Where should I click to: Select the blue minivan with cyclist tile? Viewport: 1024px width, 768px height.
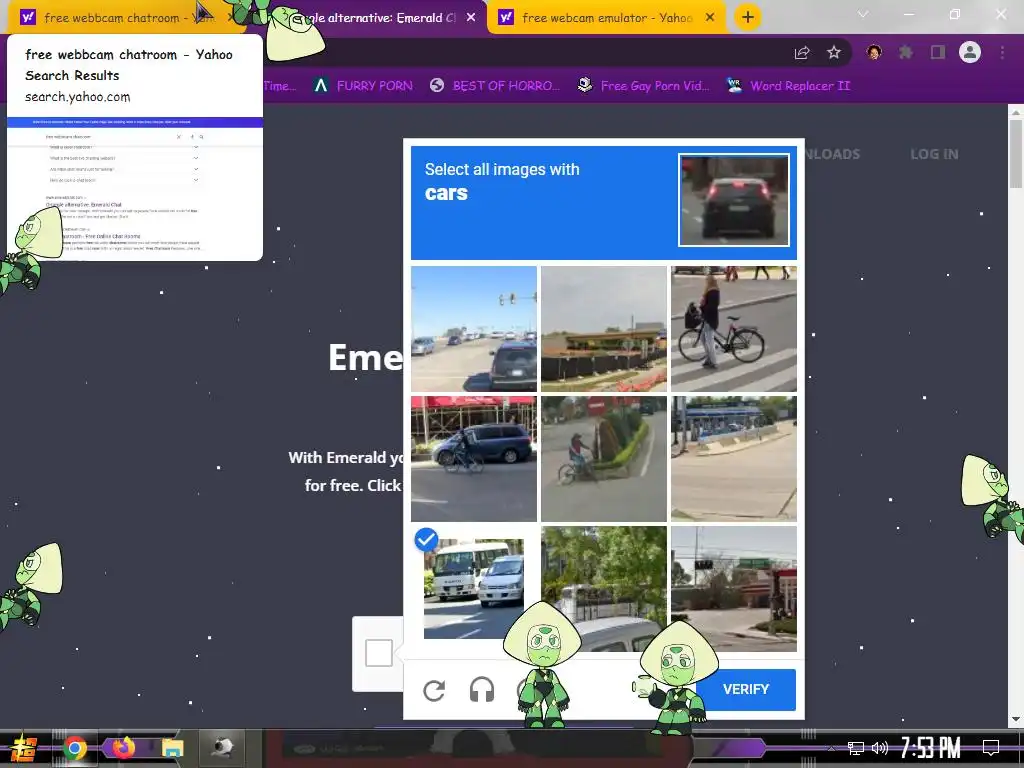pos(474,459)
